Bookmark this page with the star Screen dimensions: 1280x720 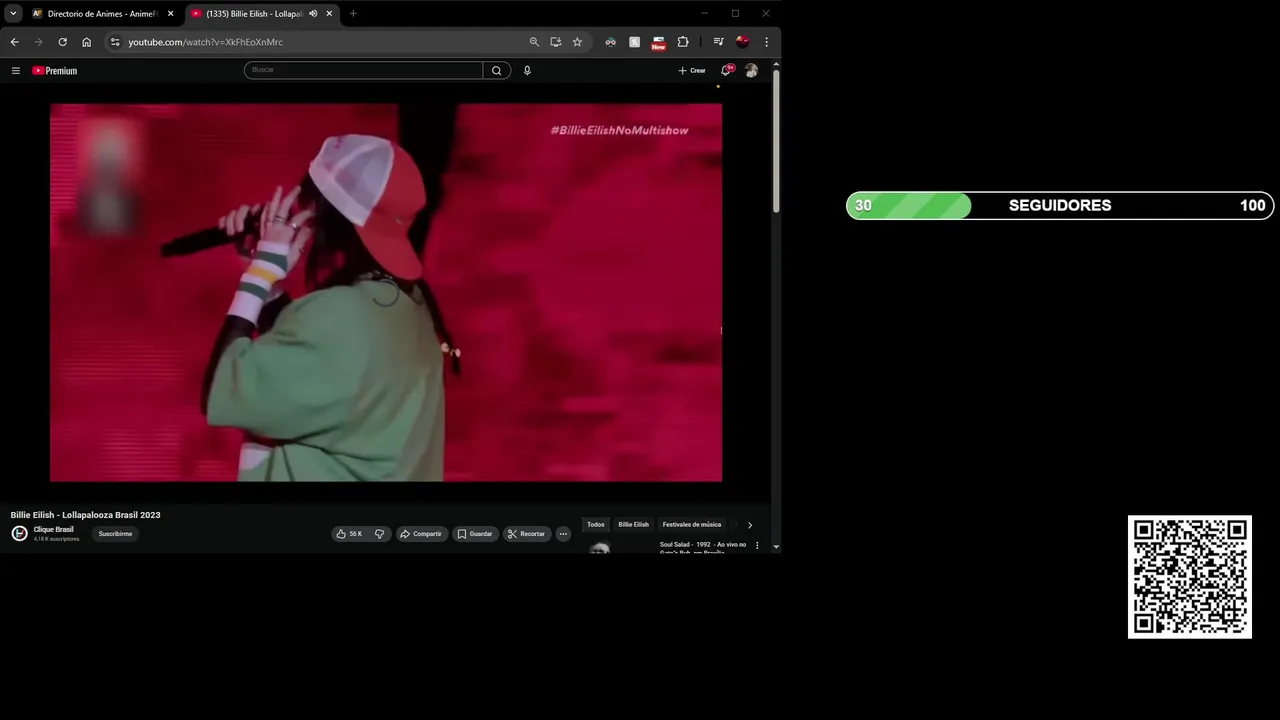(x=577, y=42)
